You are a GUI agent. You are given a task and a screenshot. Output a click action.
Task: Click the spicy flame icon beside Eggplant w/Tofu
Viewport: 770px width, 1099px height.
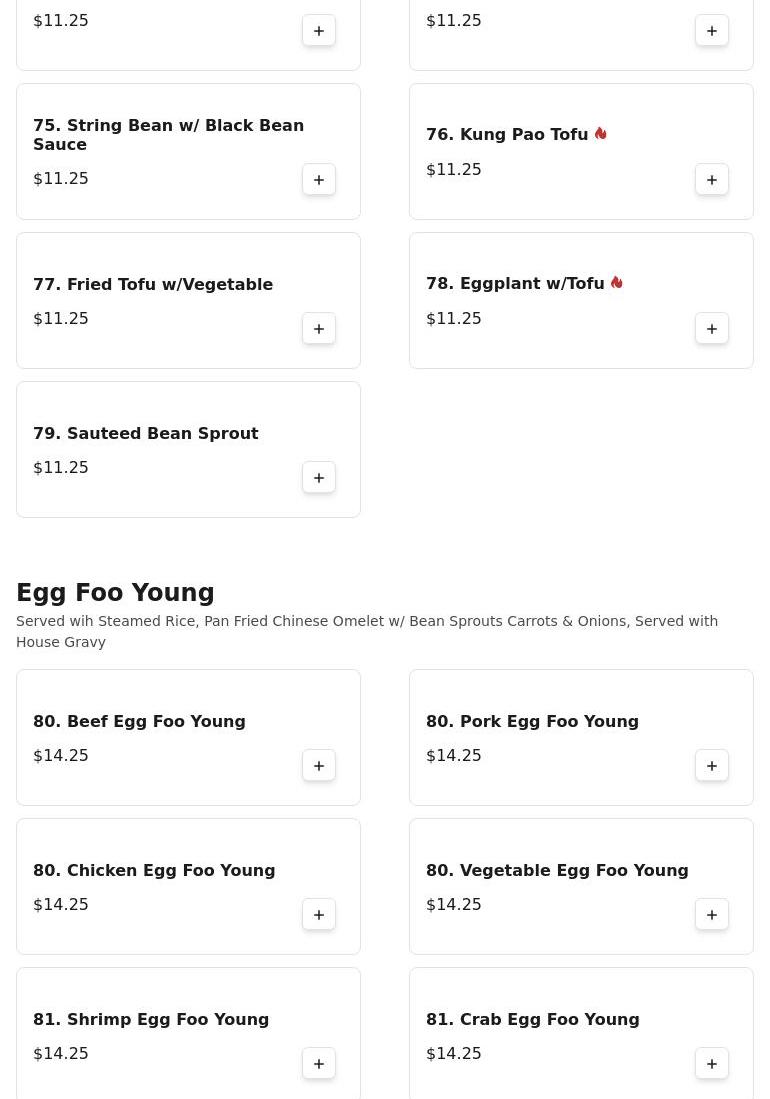pos(616,282)
